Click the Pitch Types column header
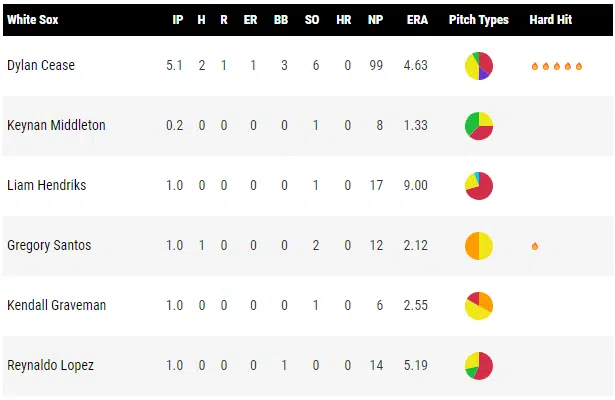Screen dimensions: 615x400 (x=478, y=19)
